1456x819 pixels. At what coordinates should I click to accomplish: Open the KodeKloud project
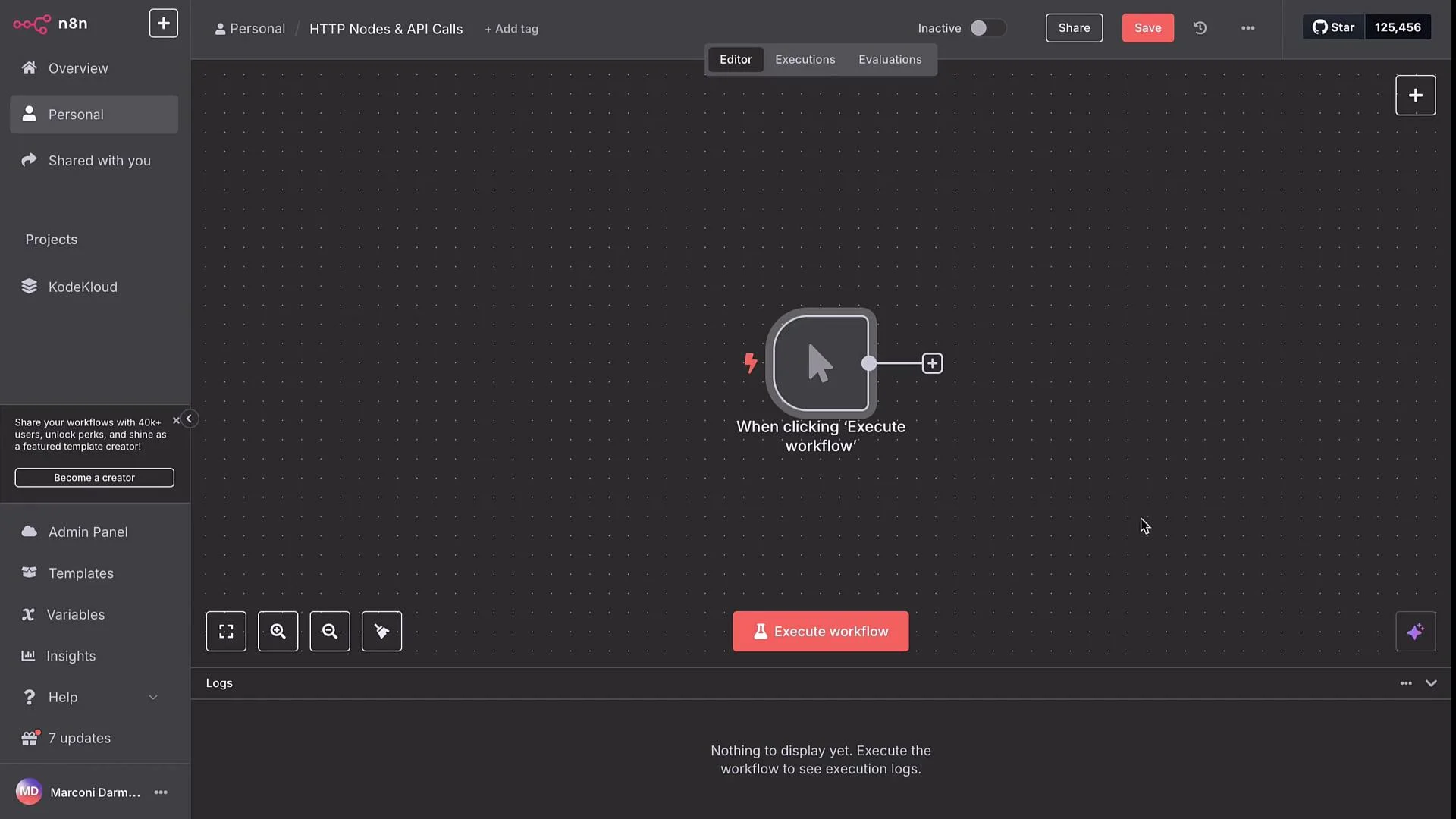click(x=94, y=287)
